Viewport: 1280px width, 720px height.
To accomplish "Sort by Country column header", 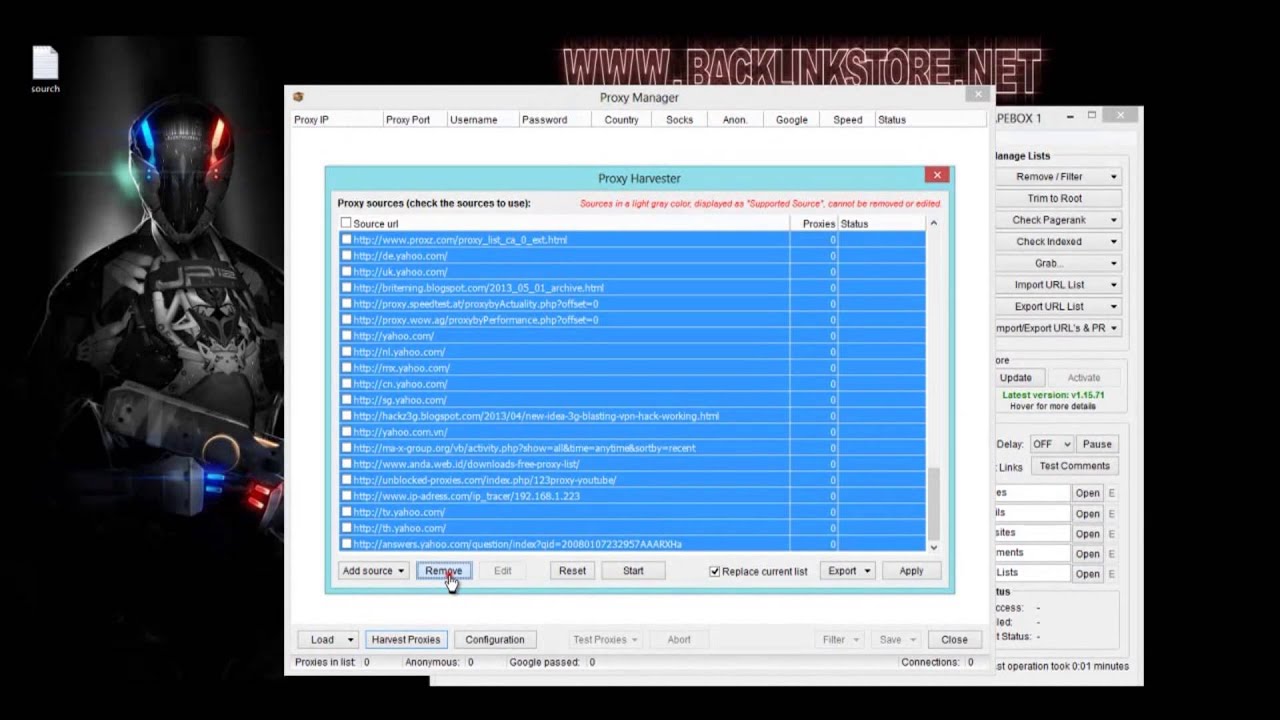I will pos(623,119).
